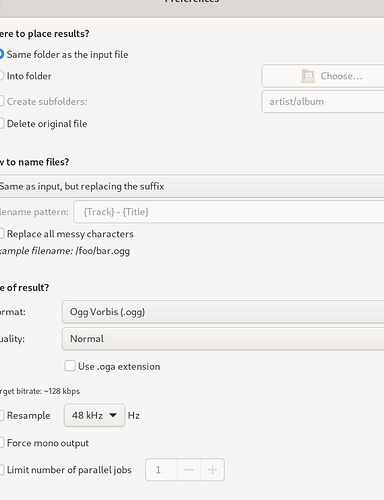
Task: Increase parallel jobs with plus button
Action: pos(212,470)
